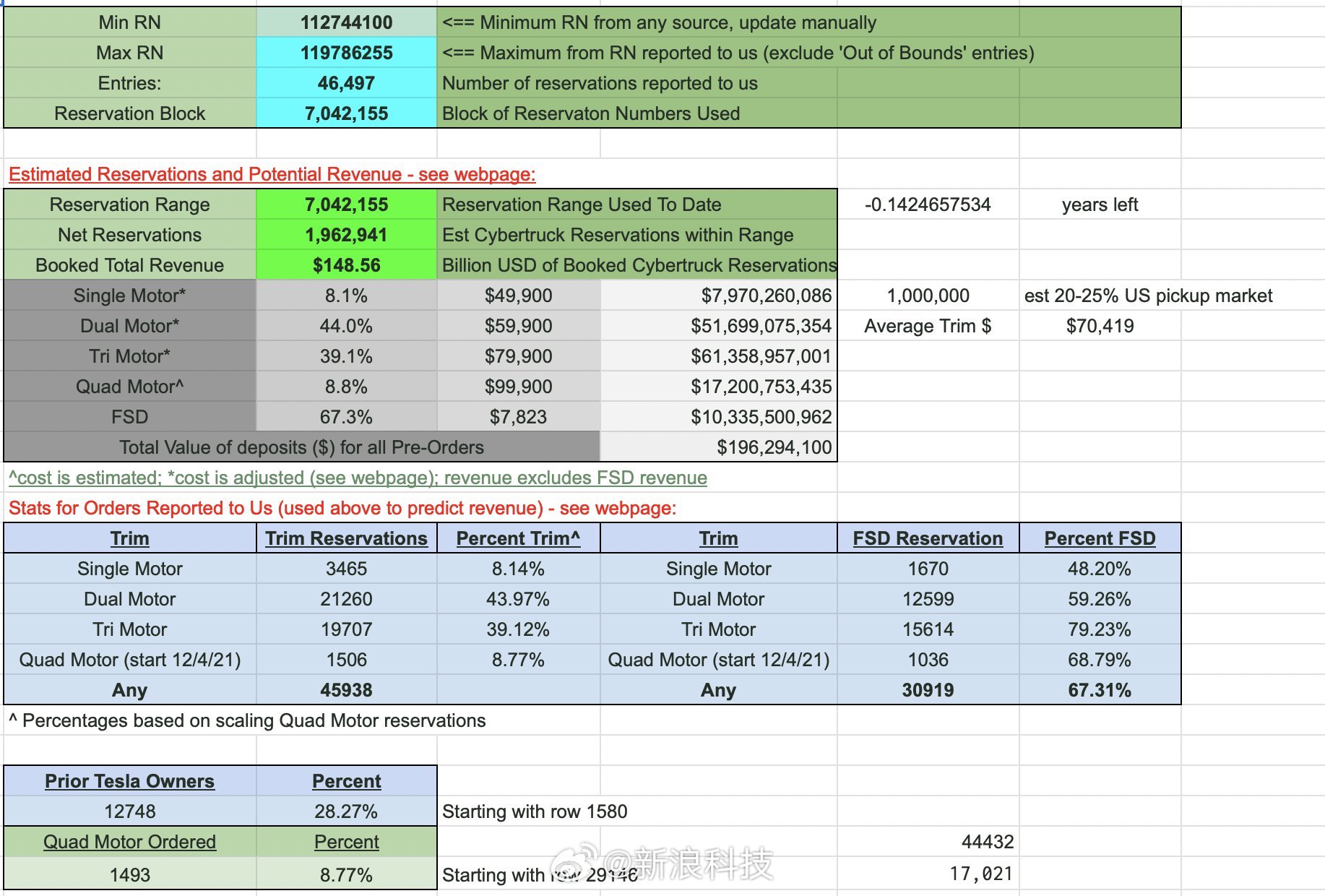Select the Reservation Range green value 7,042,155

(x=346, y=204)
